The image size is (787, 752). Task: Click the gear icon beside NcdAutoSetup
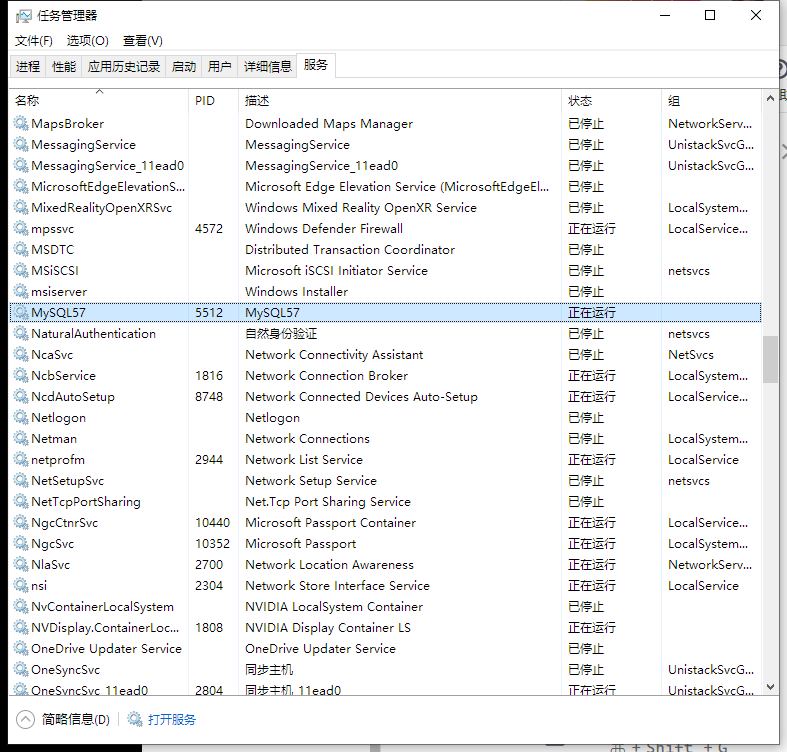point(21,397)
